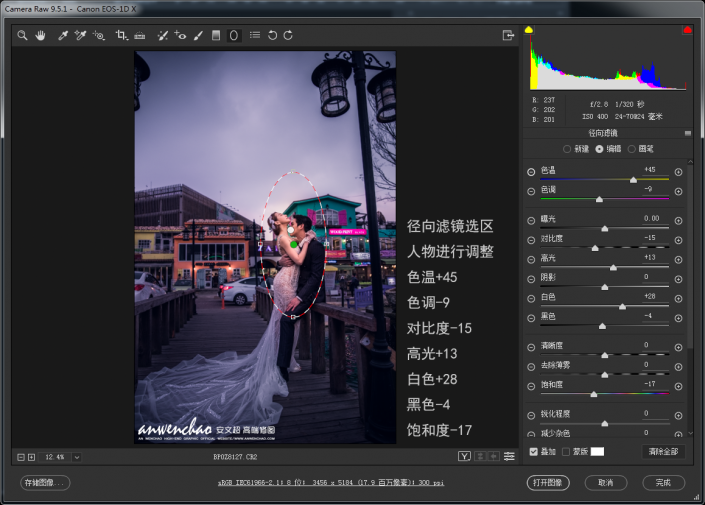Click the 取消 cancel button

(x=606, y=483)
